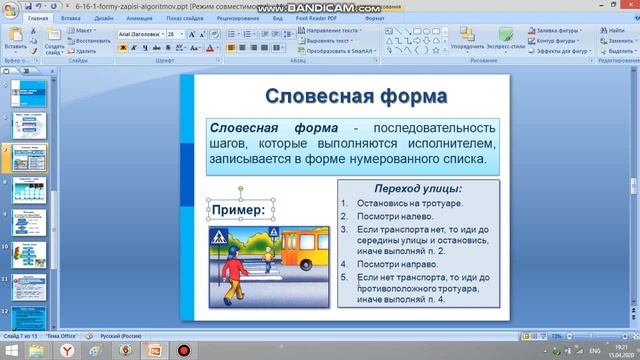This screenshot has width=640, height=360.
Task: Open the Макет layout dropdown
Action: point(82,31)
